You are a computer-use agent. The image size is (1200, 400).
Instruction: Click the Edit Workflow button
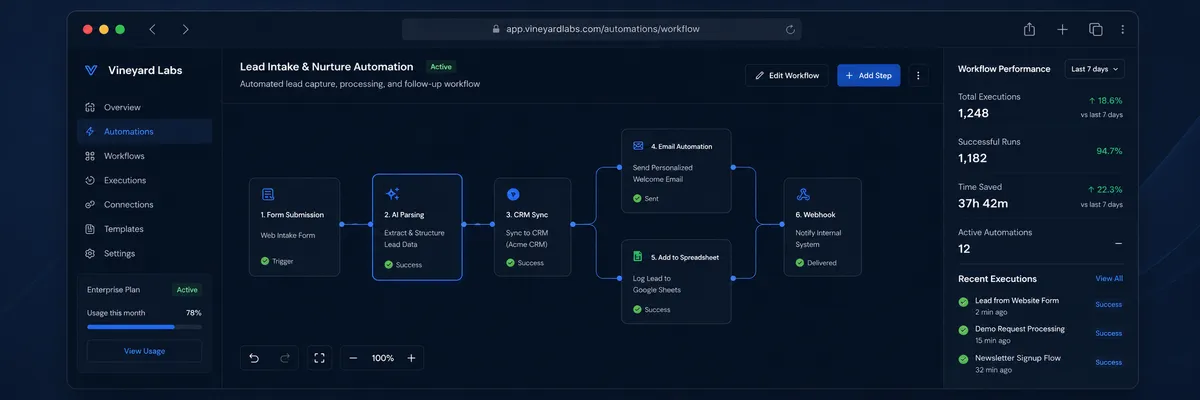787,75
